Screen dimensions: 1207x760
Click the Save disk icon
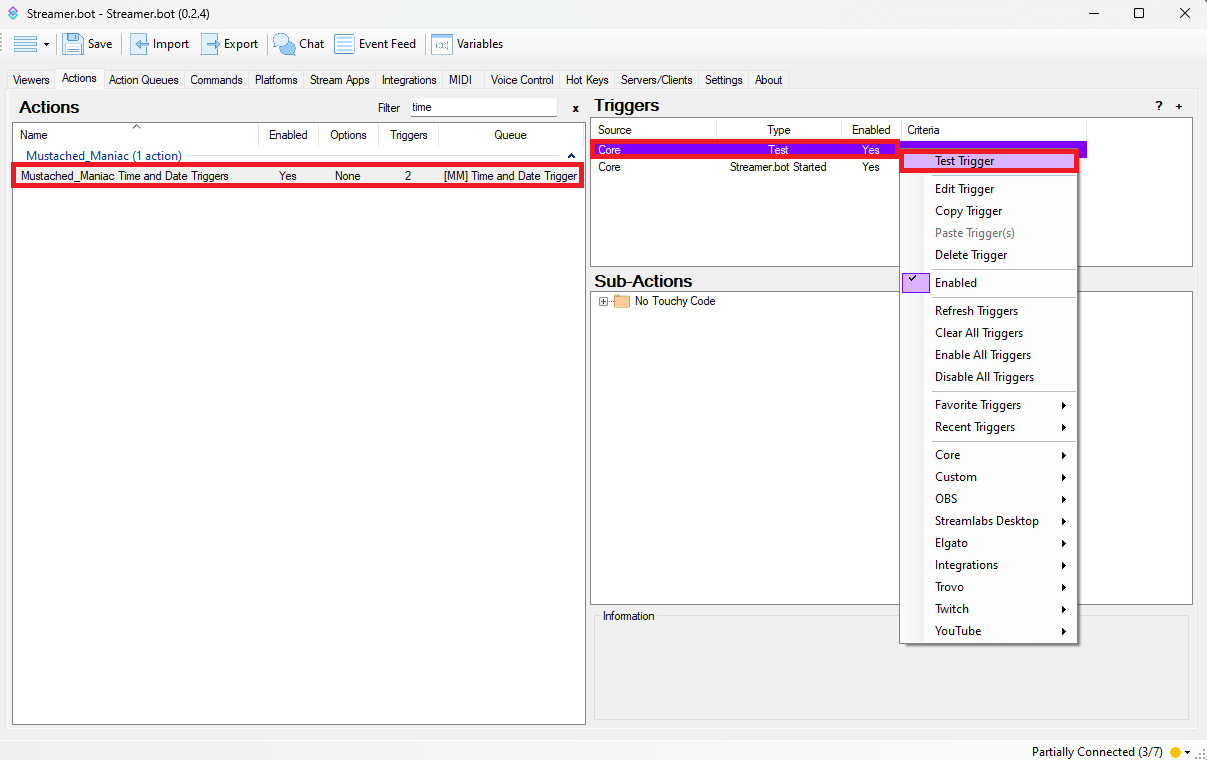pyautogui.click(x=73, y=44)
